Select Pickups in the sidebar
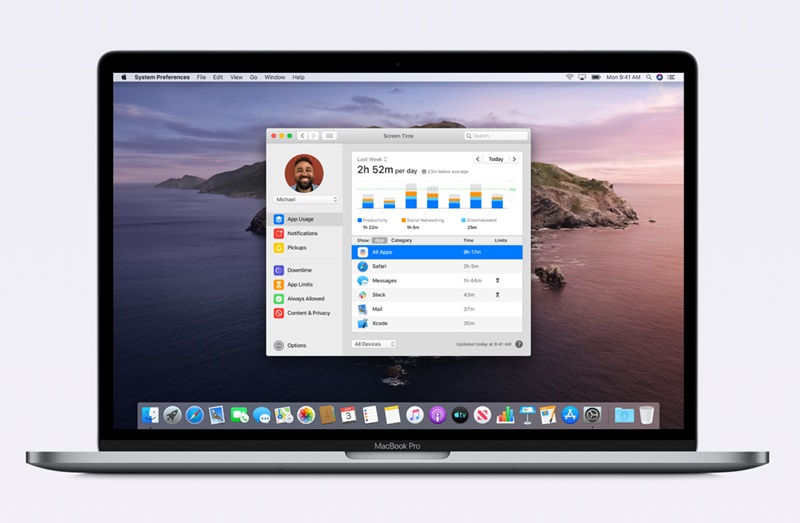 [x=296, y=247]
